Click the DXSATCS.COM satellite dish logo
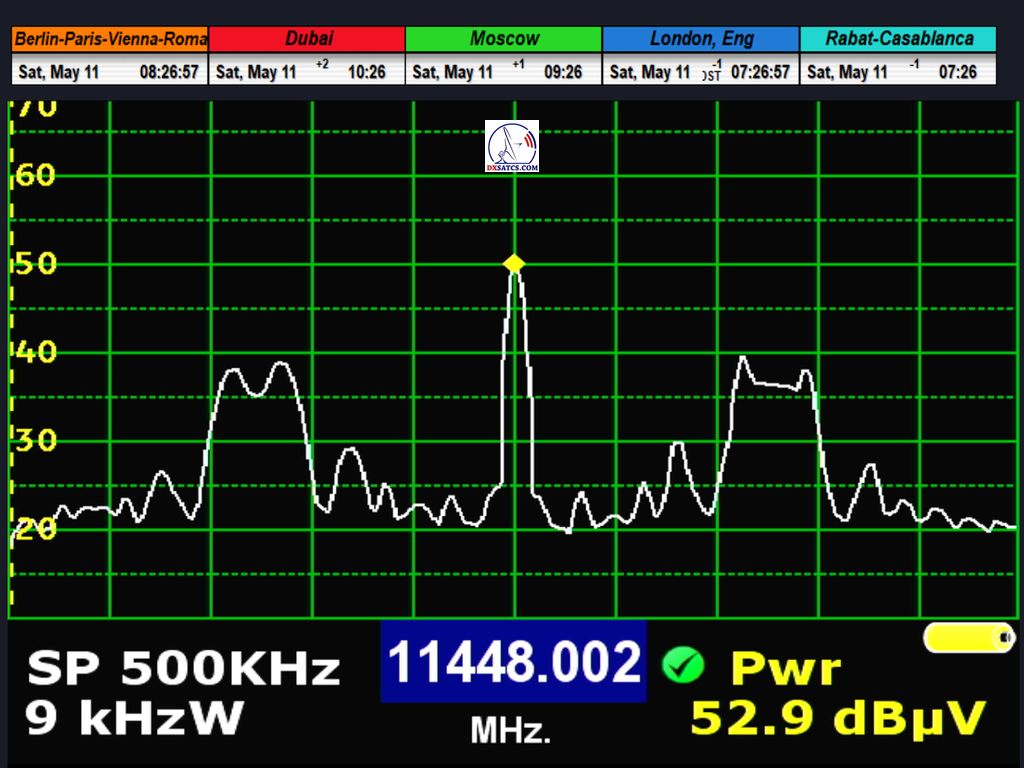This screenshot has width=1024, height=768. tap(512, 146)
